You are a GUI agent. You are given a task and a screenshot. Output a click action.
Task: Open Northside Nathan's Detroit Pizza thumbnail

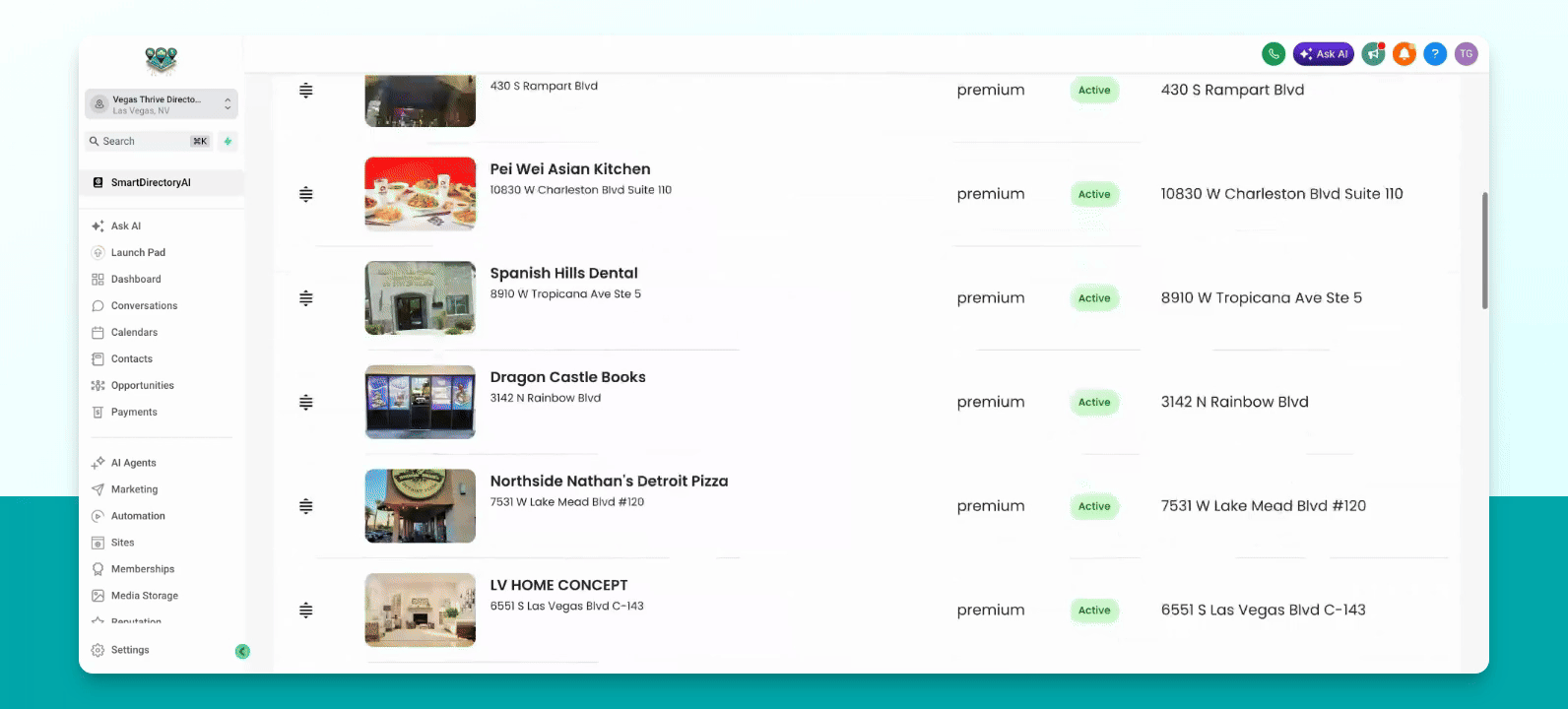tap(421, 506)
